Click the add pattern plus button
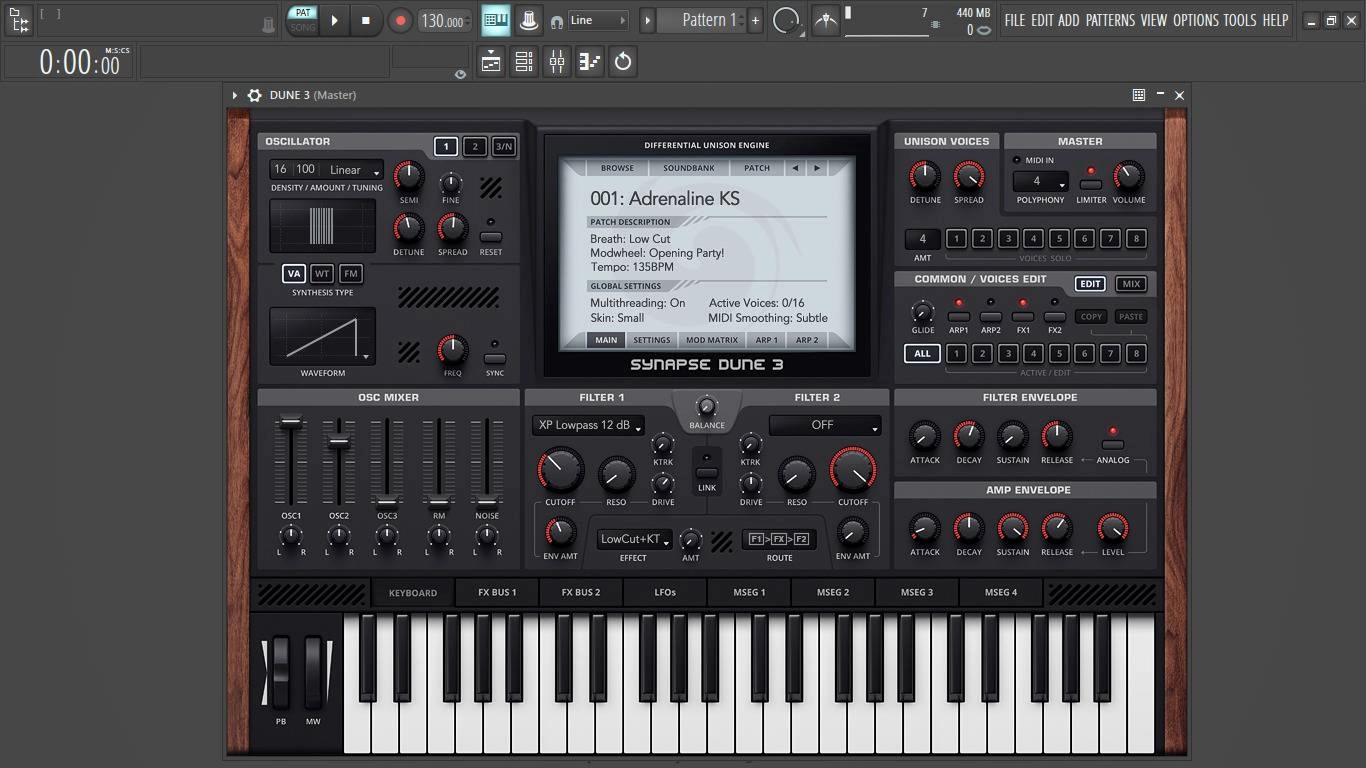 (x=755, y=20)
